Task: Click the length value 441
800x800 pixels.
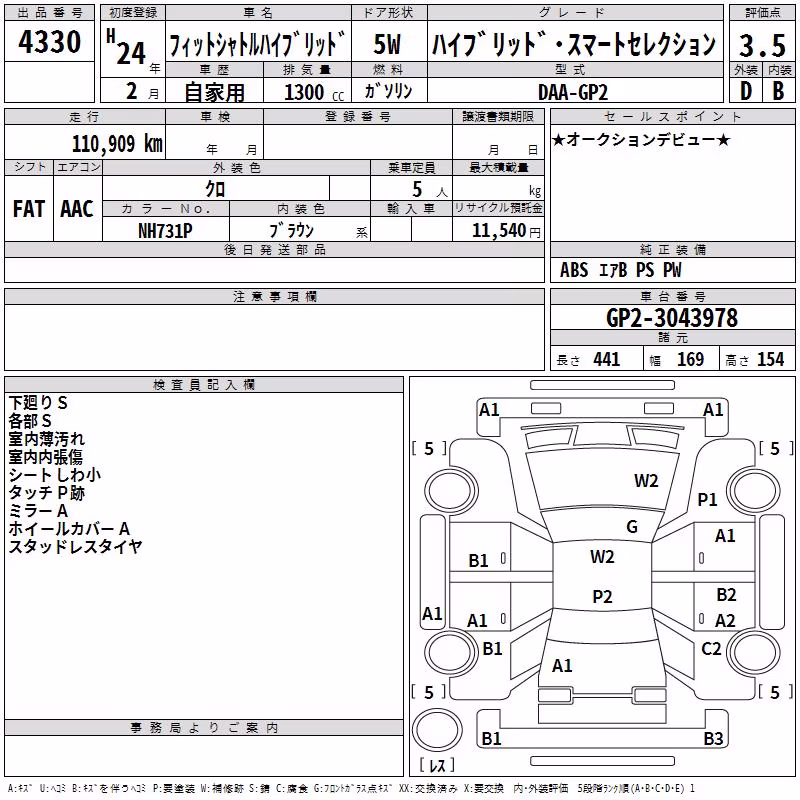Action: [x=606, y=359]
